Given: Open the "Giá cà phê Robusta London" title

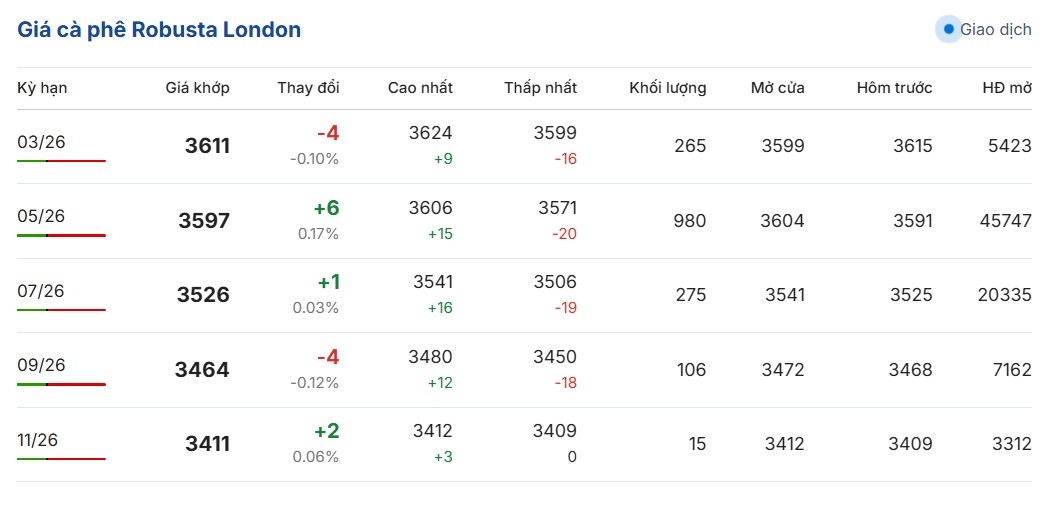Looking at the screenshot, I should (159, 30).
